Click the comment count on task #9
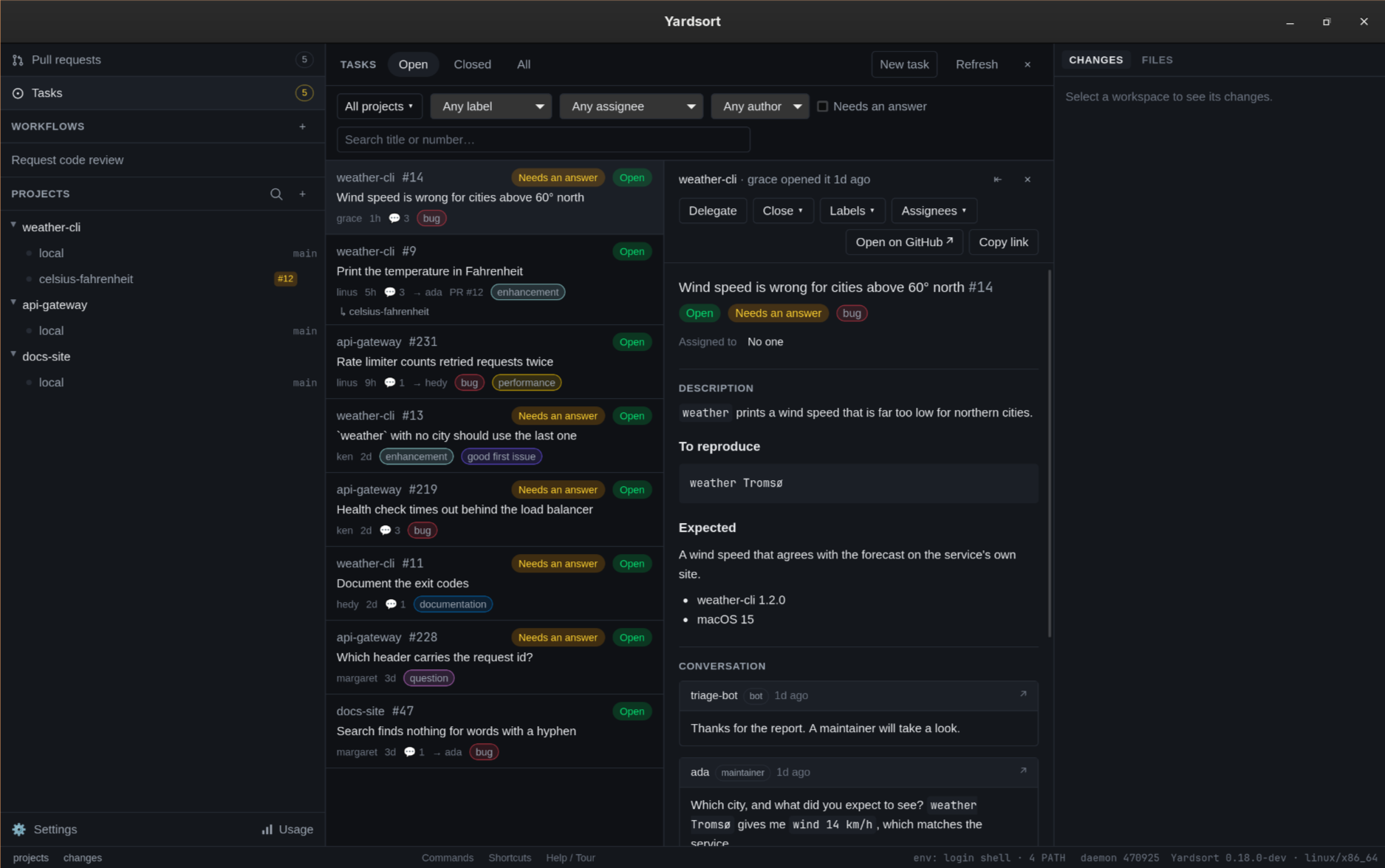Viewport: 1385px width, 868px height. [394, 293]
